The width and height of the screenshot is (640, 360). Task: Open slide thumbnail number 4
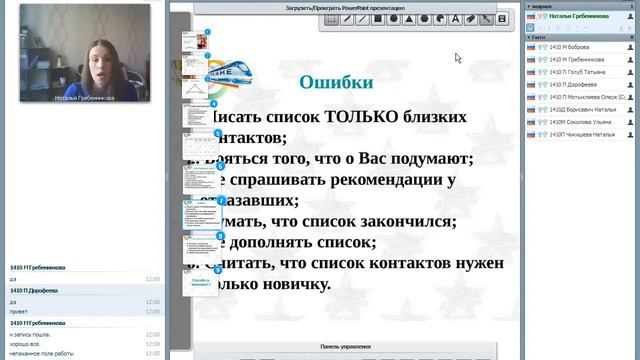coord(198,116)
